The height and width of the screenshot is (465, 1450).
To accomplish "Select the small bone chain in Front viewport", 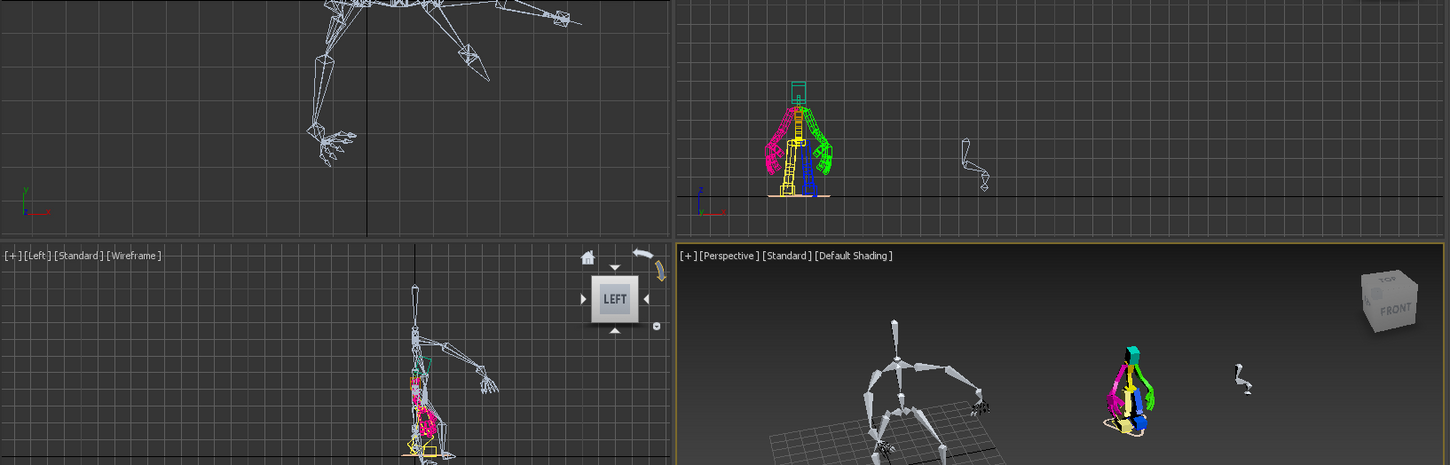I will pyautogui.click(x=966, y=157).
